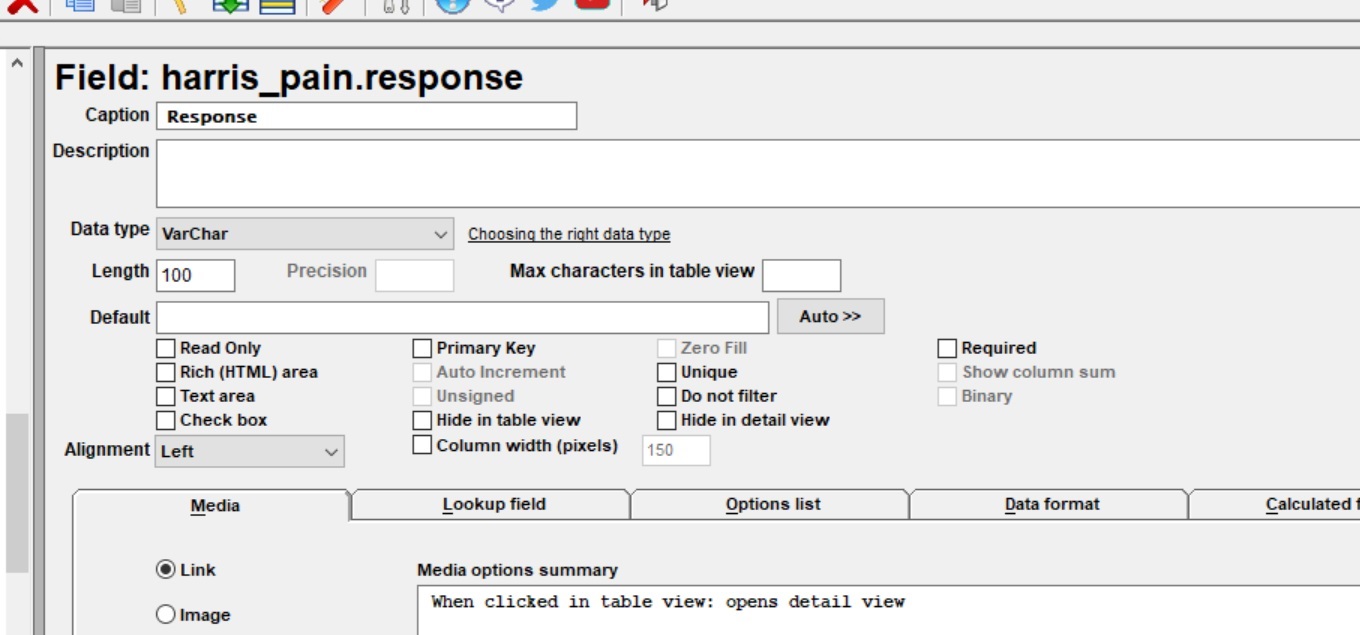The height and width of the screenshot is (635, 1360).
Task: Focus the Description text box
Action: click(758, 174)
